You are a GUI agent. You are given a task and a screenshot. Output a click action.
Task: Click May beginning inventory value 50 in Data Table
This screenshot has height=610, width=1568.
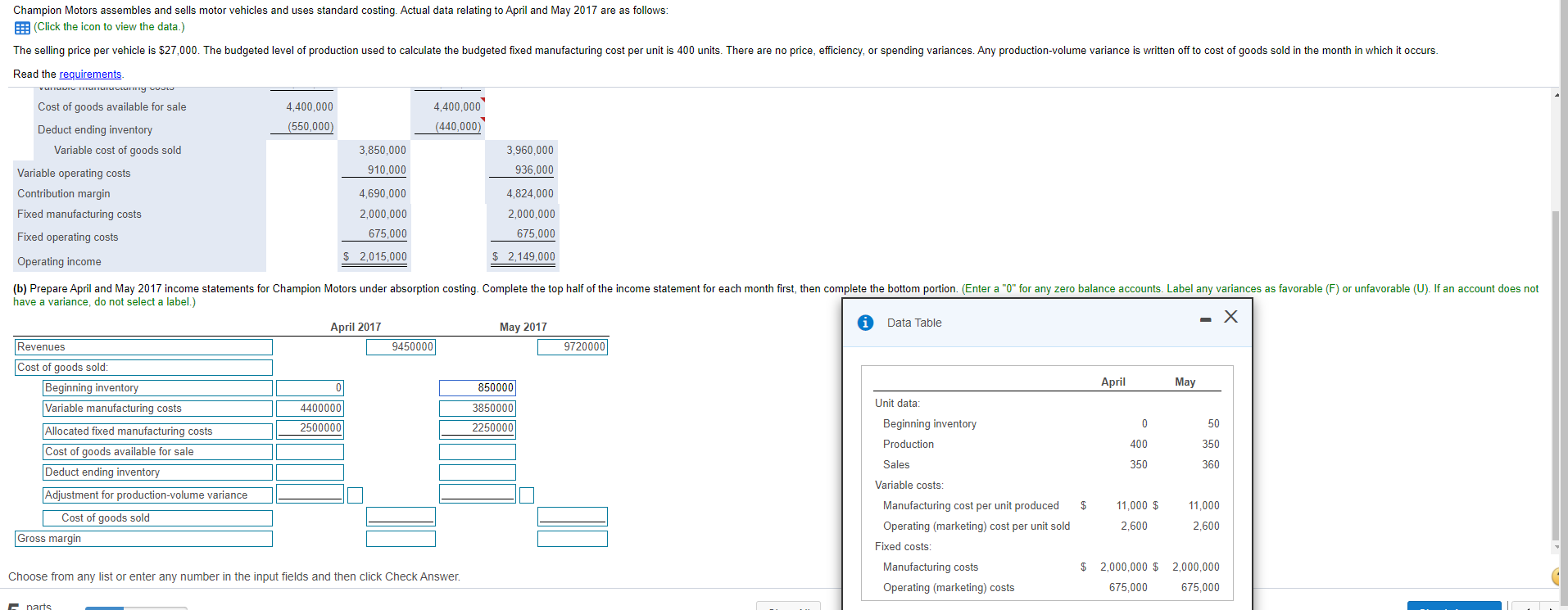(x=1213, y=424)
